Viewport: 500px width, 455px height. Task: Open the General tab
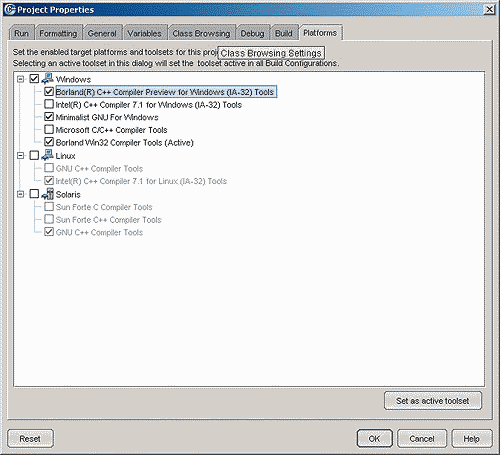coord(102,33)
